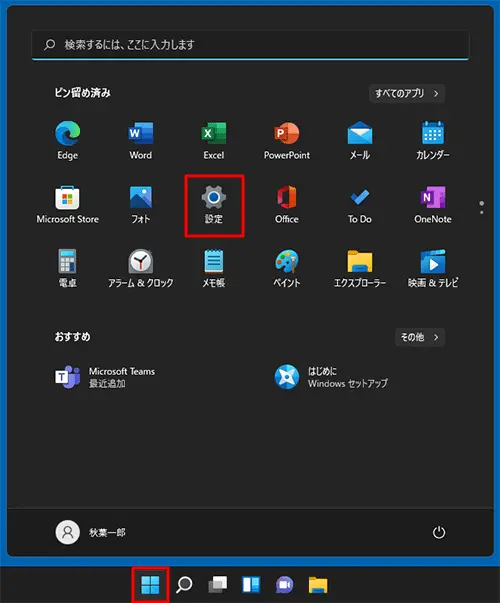Open Microsoft Teams recommended item
This screenshot has height=603, width=500.
pyautogui.click(x=105, y=377)
